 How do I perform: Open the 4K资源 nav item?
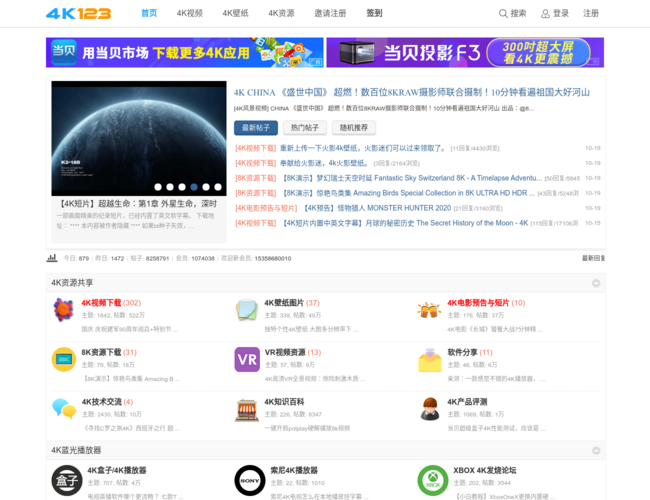[x=281, y=13]
